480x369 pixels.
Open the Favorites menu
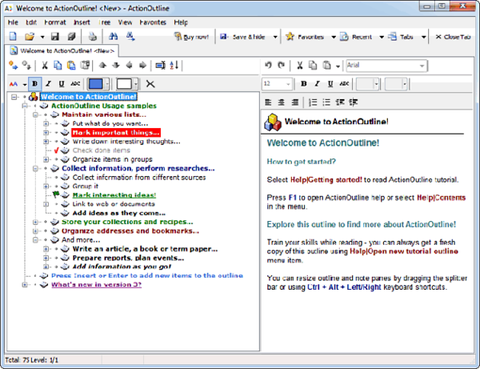tap(153, 22)
